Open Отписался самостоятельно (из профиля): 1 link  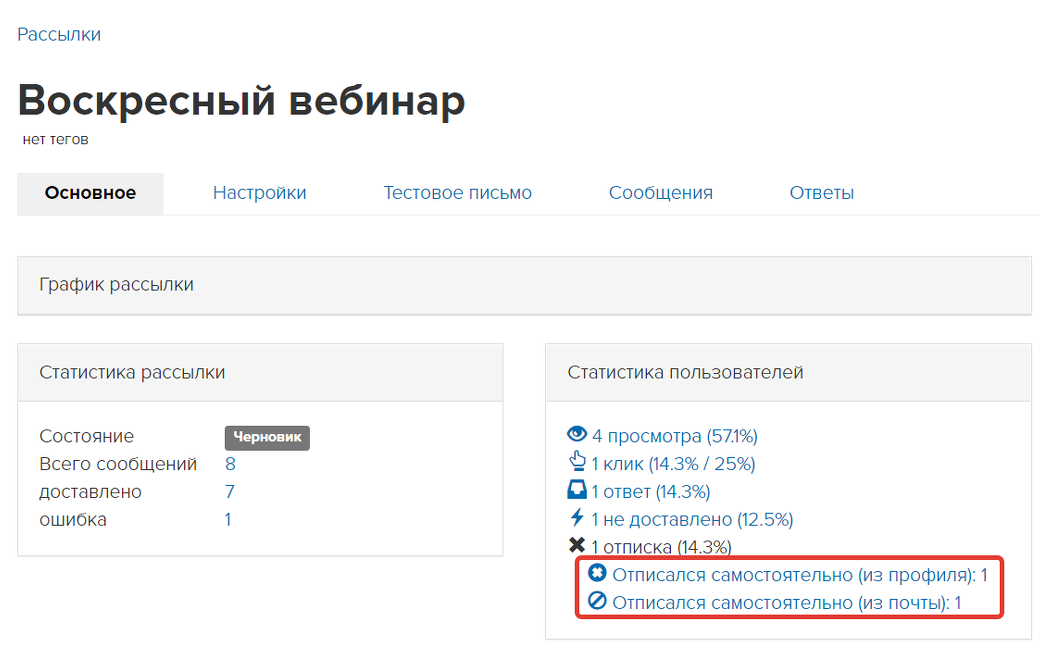800,575
